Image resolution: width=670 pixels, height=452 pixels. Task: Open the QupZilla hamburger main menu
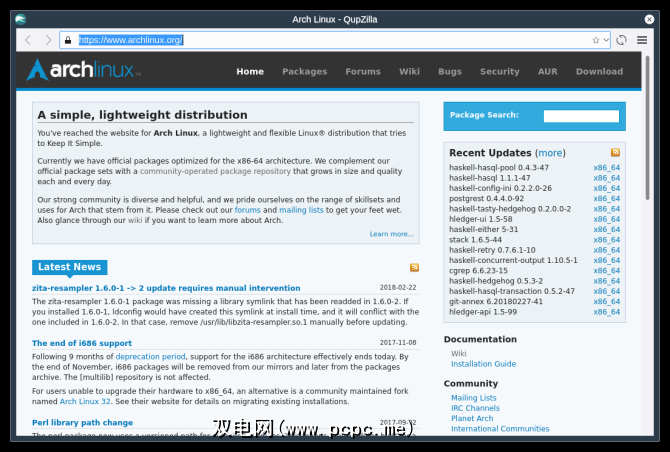[x=642, y=40]
